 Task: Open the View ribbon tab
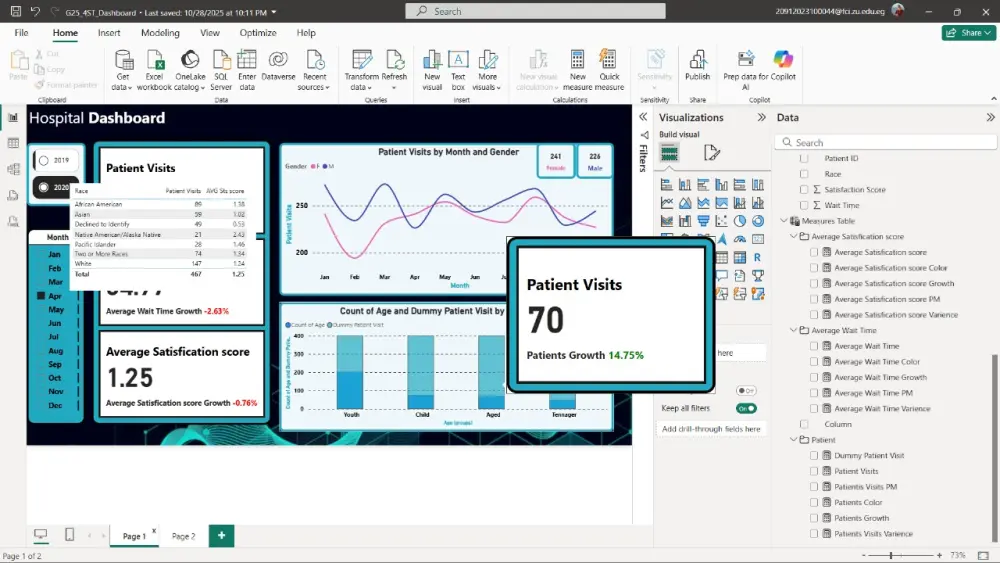(209, 33)
